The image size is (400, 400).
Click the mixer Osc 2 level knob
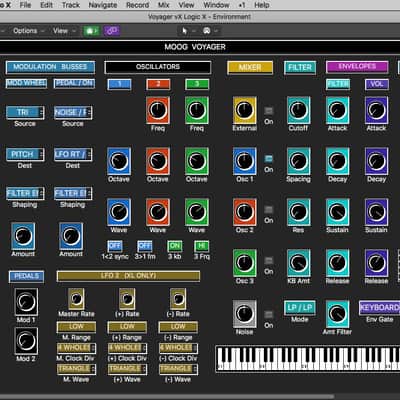point(245,212)
